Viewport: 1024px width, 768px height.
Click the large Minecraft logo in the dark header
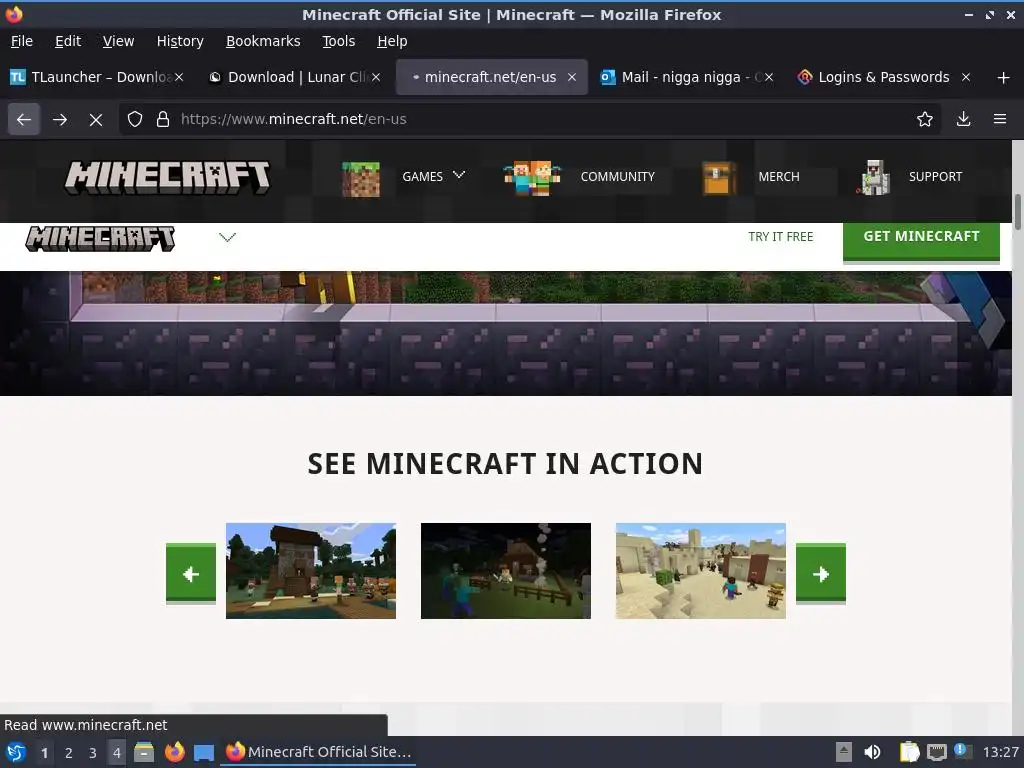click(x=167, y=178)
